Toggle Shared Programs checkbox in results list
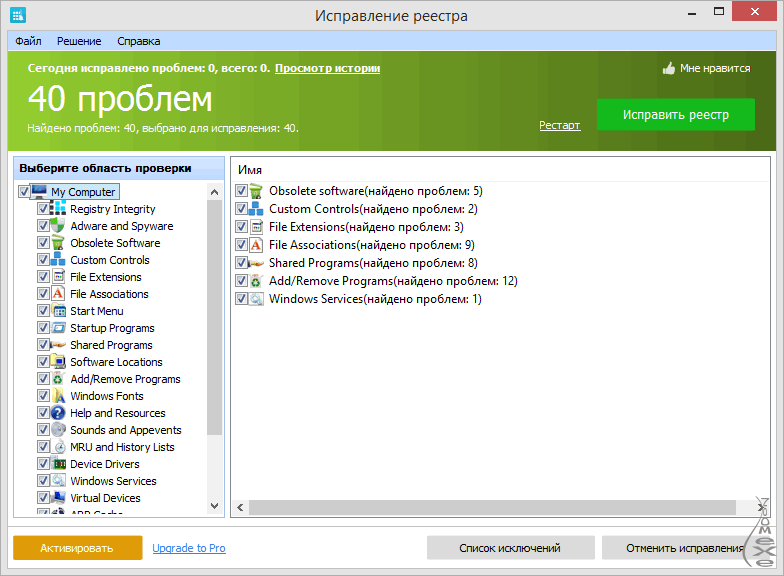Image resolution: width=784 pixels, height=576 pixels. click(x=241, y=263)
